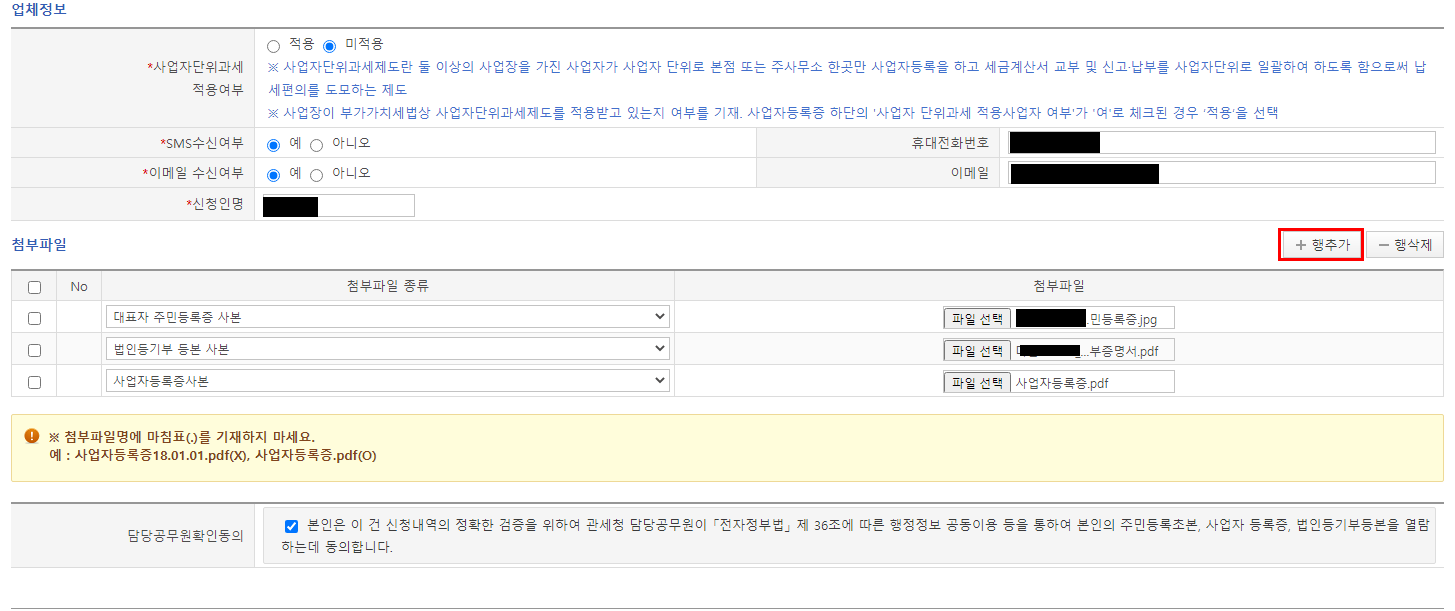Click the 행삭제 button
Screen dimensions: 1455x611
pos(1404,245)
